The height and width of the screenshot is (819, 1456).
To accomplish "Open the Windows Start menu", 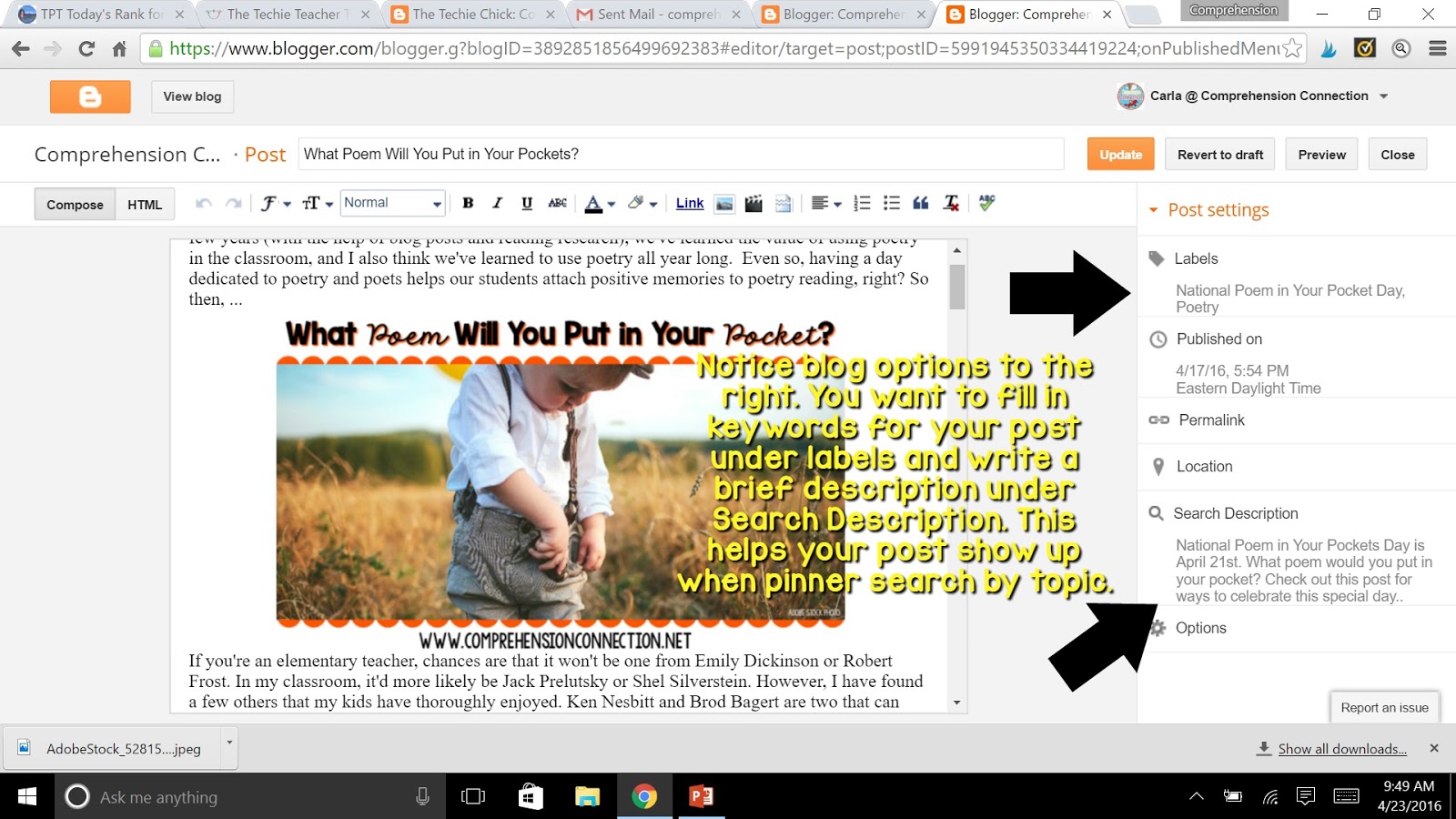I will point(27,797).
